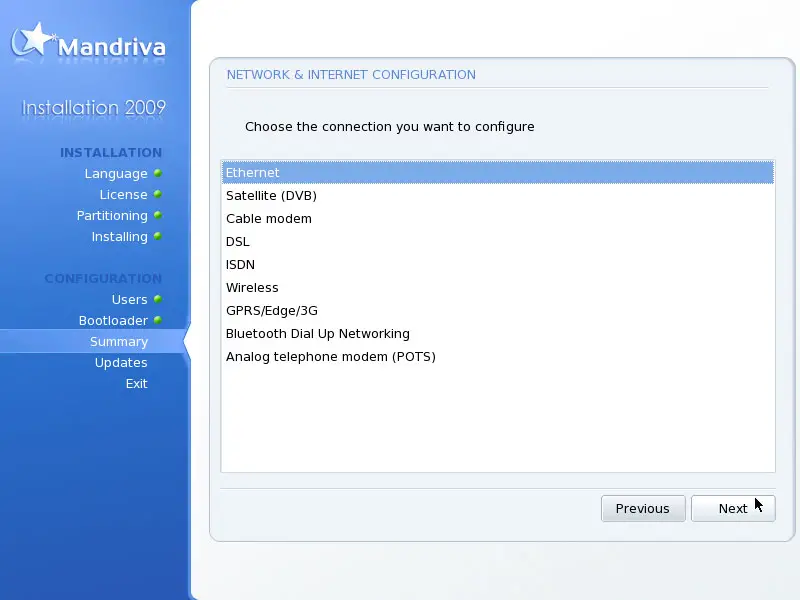Click green status dot beside Bootloader
Screen dimensions: 800x600
pyautogui.click(x=158, y=320)
